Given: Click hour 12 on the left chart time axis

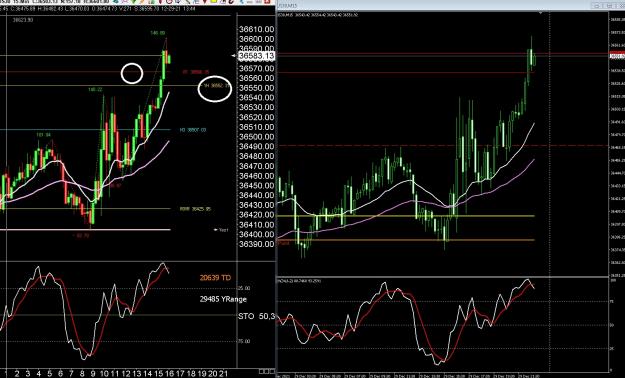Looking at the screenshot, I should point(126,374).
